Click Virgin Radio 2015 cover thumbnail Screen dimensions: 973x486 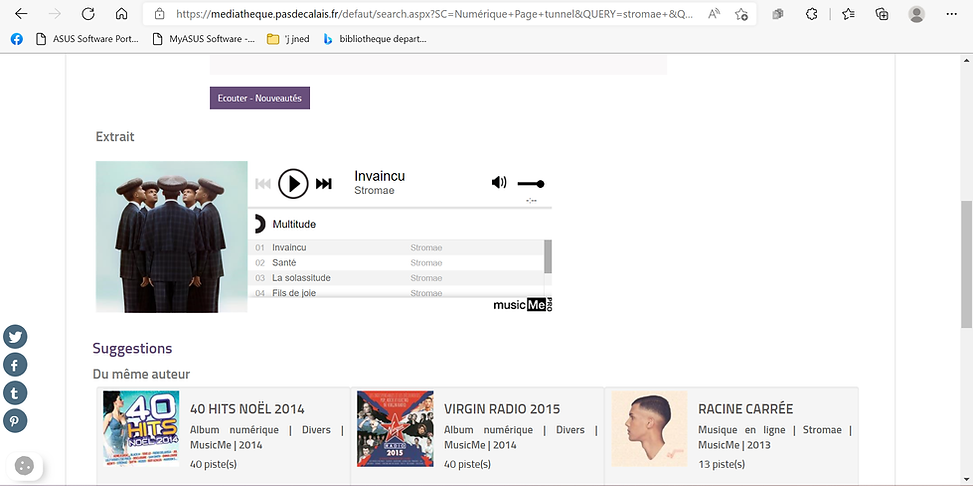395,428
